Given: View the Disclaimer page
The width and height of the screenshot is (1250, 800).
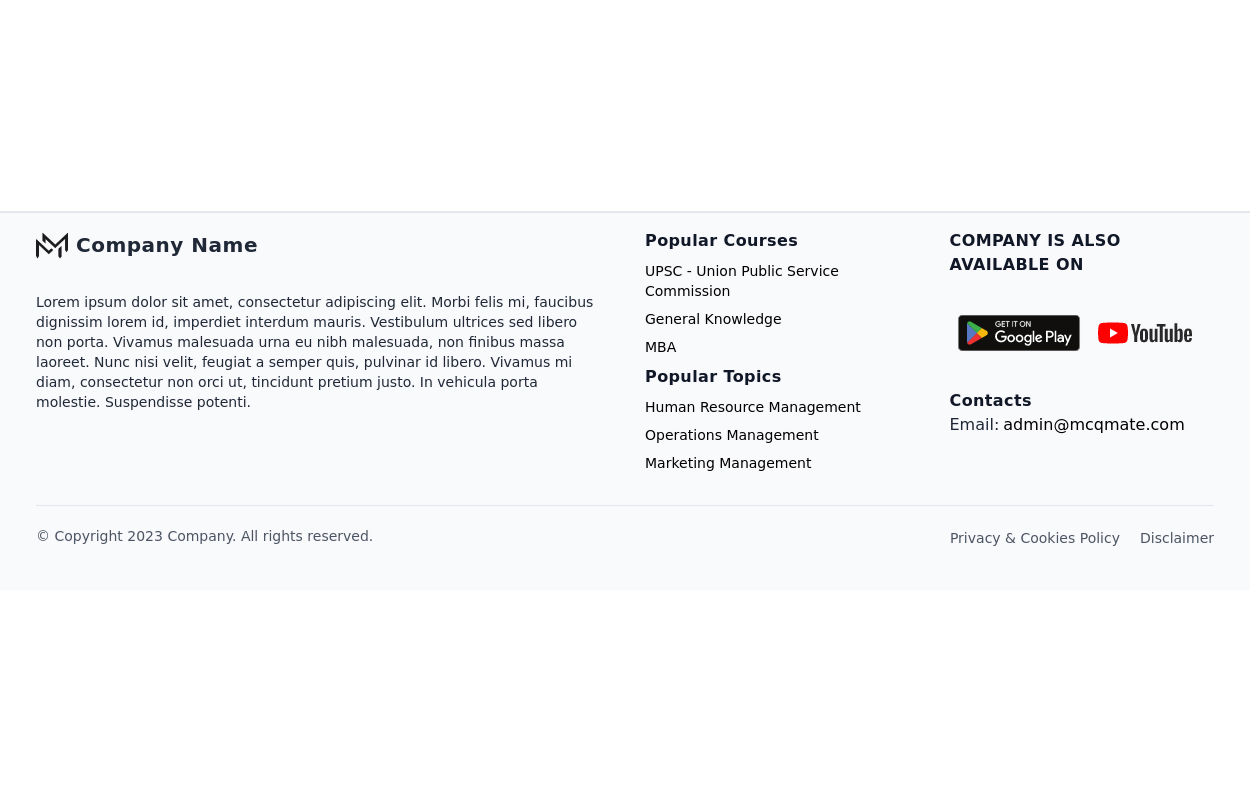Looking at the screenshot, I should pyautogui.click(x=1177, y=538).
